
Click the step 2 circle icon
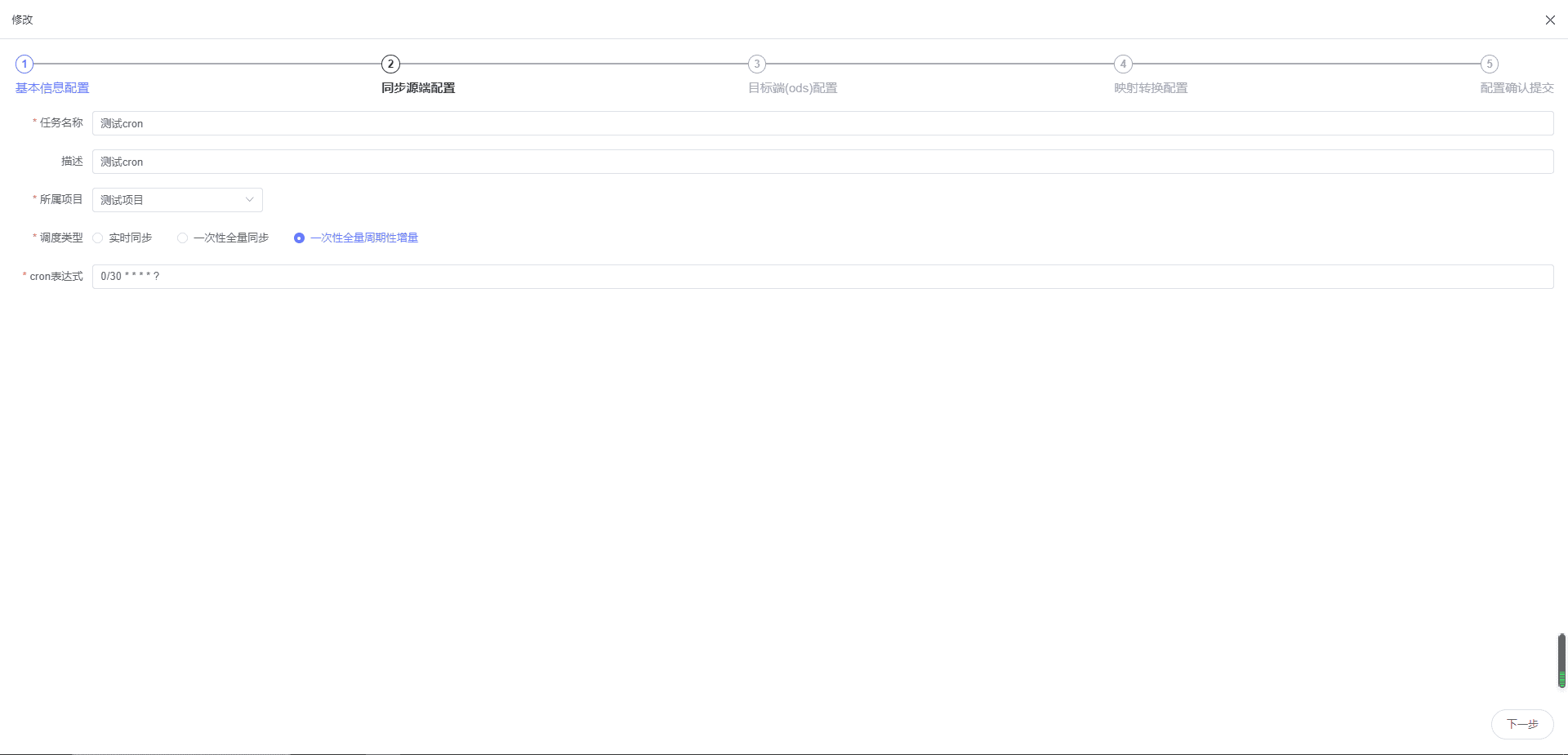390,64
